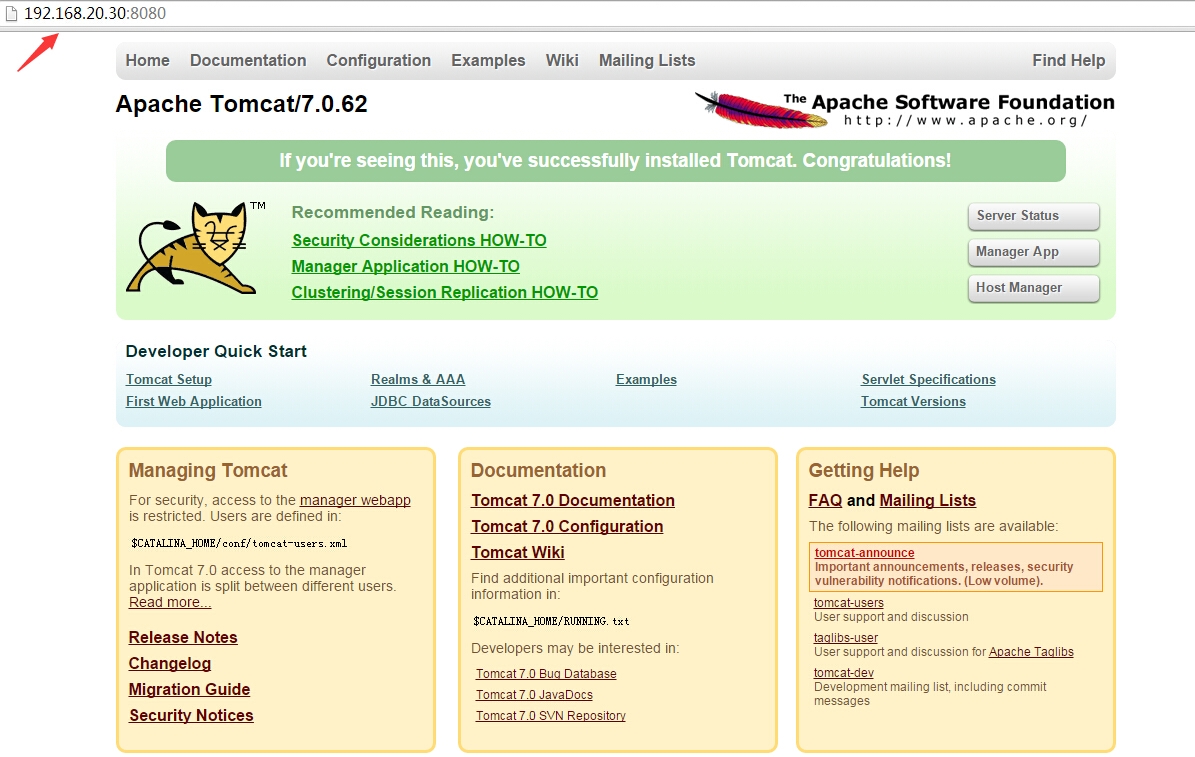Click Find Help in the nav bar

[x=1068, y=60]
